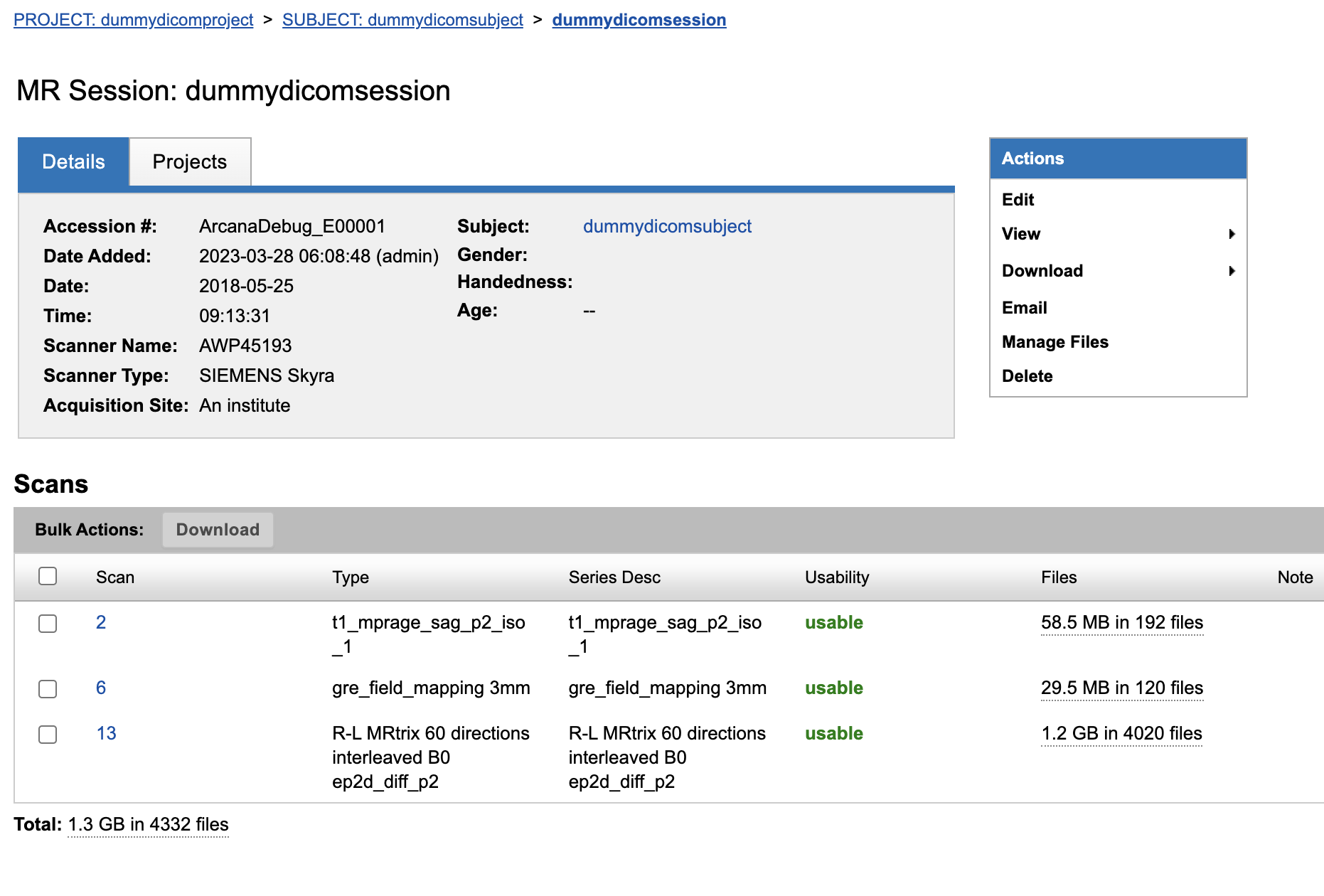
Task: Check the box for scan 13
Action: 48,735
